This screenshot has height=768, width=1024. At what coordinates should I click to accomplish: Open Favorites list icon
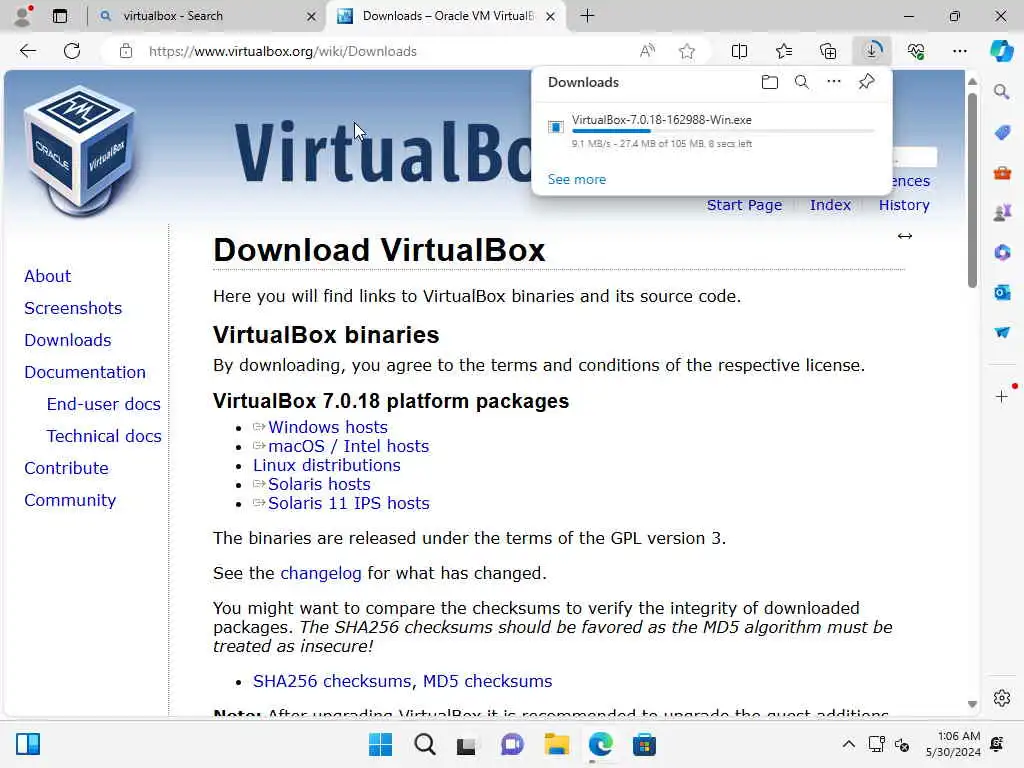click(784, 51)
